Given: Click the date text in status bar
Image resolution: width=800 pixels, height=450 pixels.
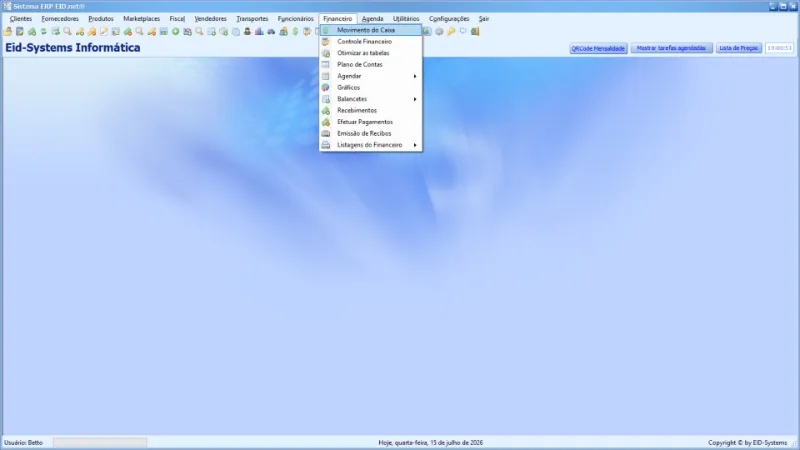Looking at the screenshot, I should 431,442.
